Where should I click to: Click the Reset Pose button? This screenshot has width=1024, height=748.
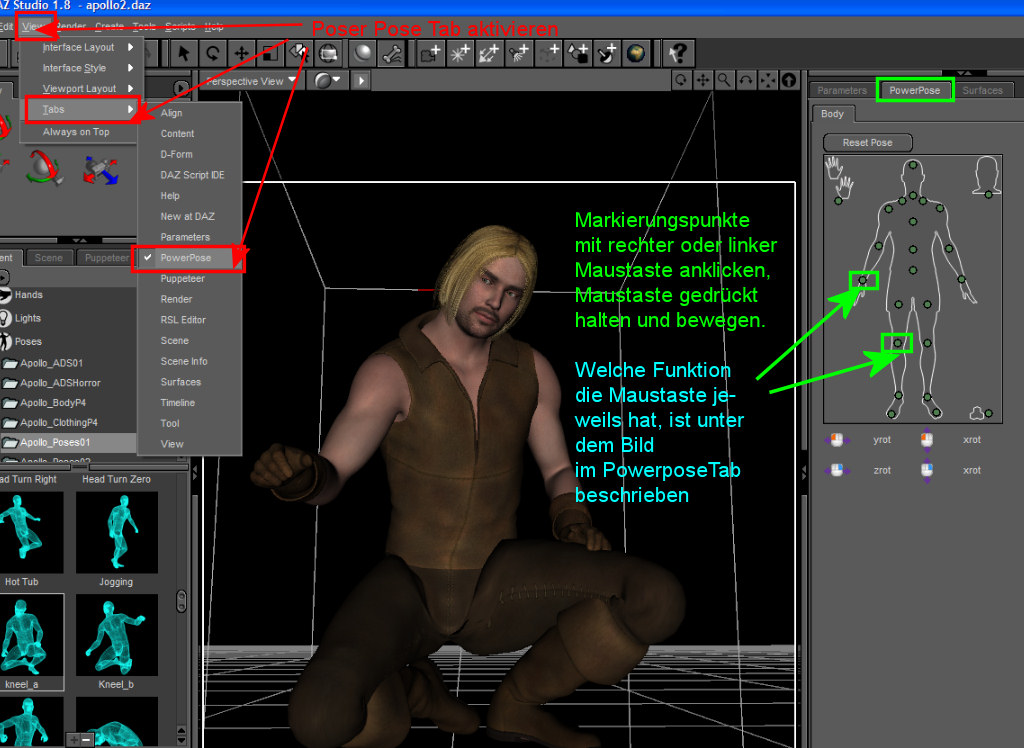(x=867, y=142)
